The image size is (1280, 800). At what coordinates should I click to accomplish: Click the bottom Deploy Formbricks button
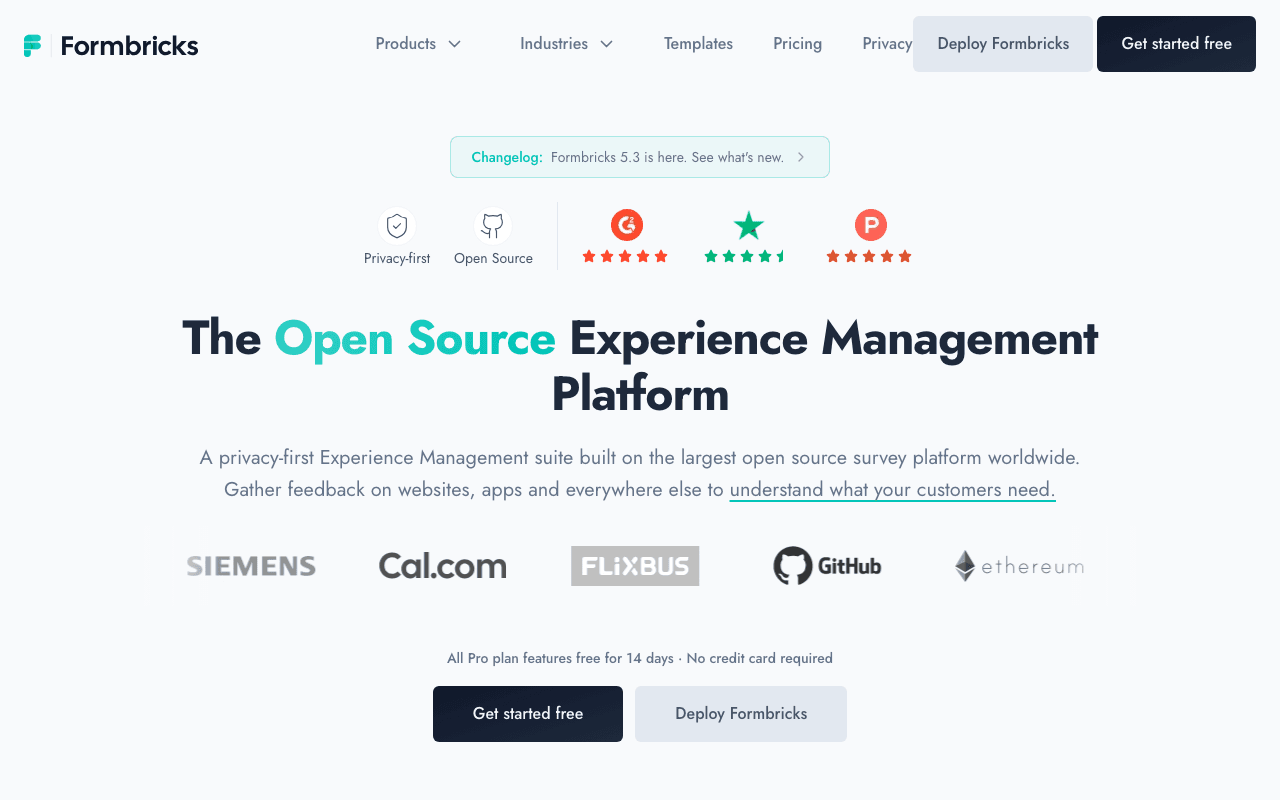tap(741, 714)
